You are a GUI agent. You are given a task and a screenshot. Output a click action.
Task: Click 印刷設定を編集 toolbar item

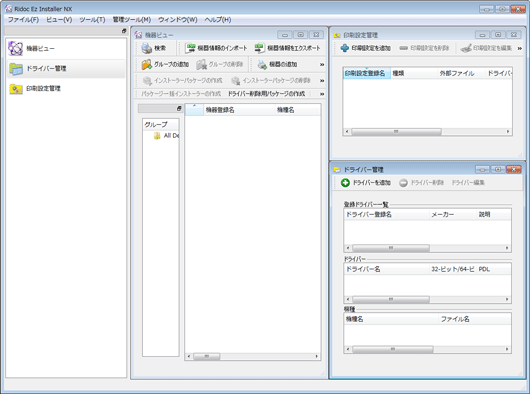click(x=486, y=48)
